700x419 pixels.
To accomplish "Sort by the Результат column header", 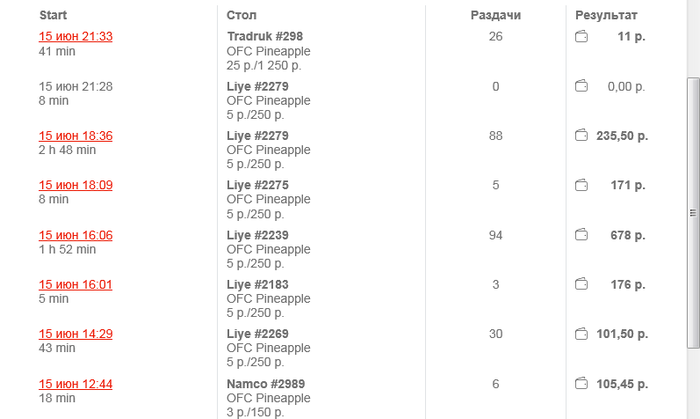I will (606, 15).
